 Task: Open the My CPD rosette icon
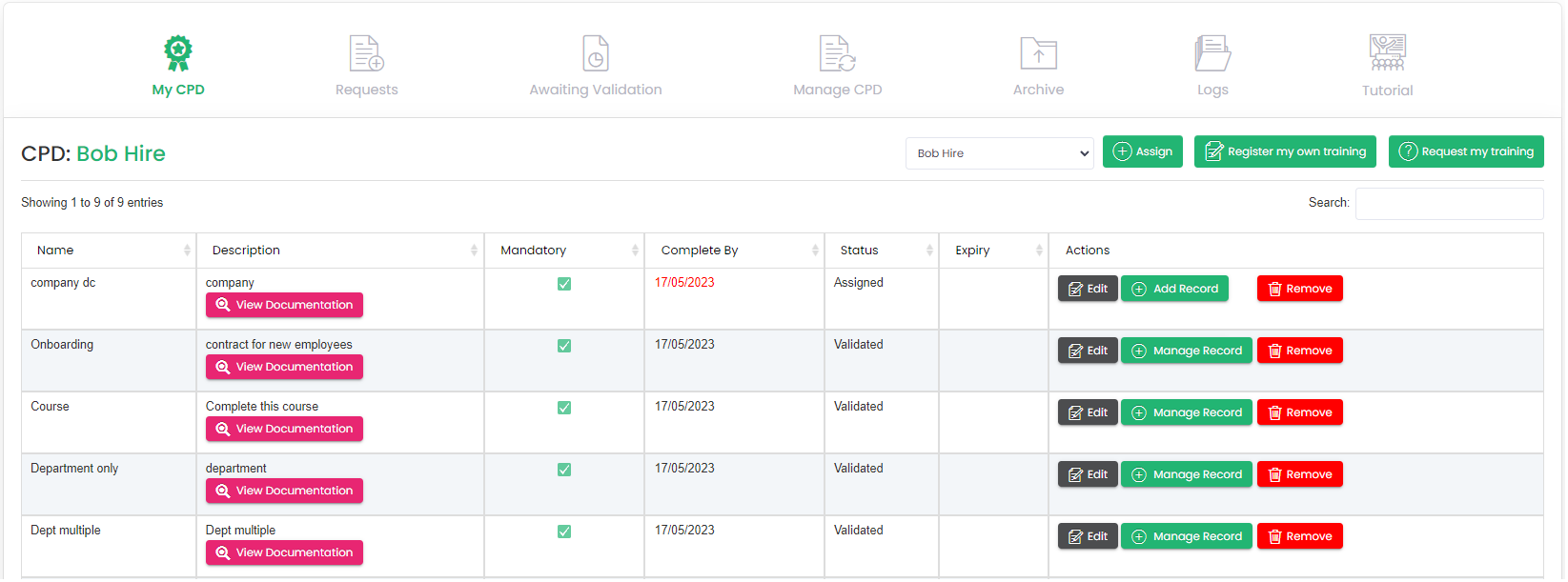[x=178, y=53]
